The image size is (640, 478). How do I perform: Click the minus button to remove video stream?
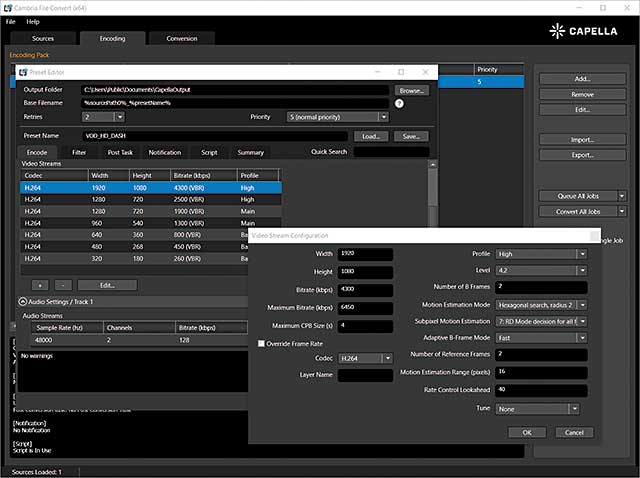(x=63, y=285)
